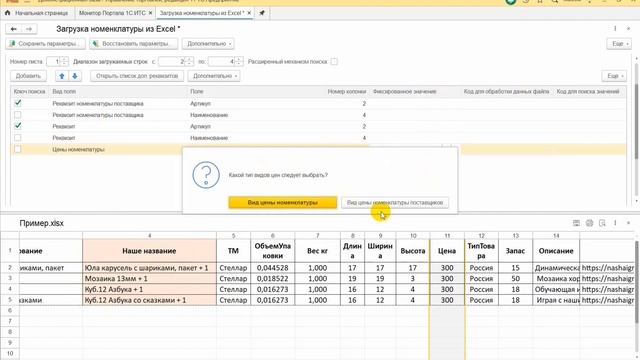Click the Номер листа input field
This screenshot has height=360, width=640.
click(54, 62)
